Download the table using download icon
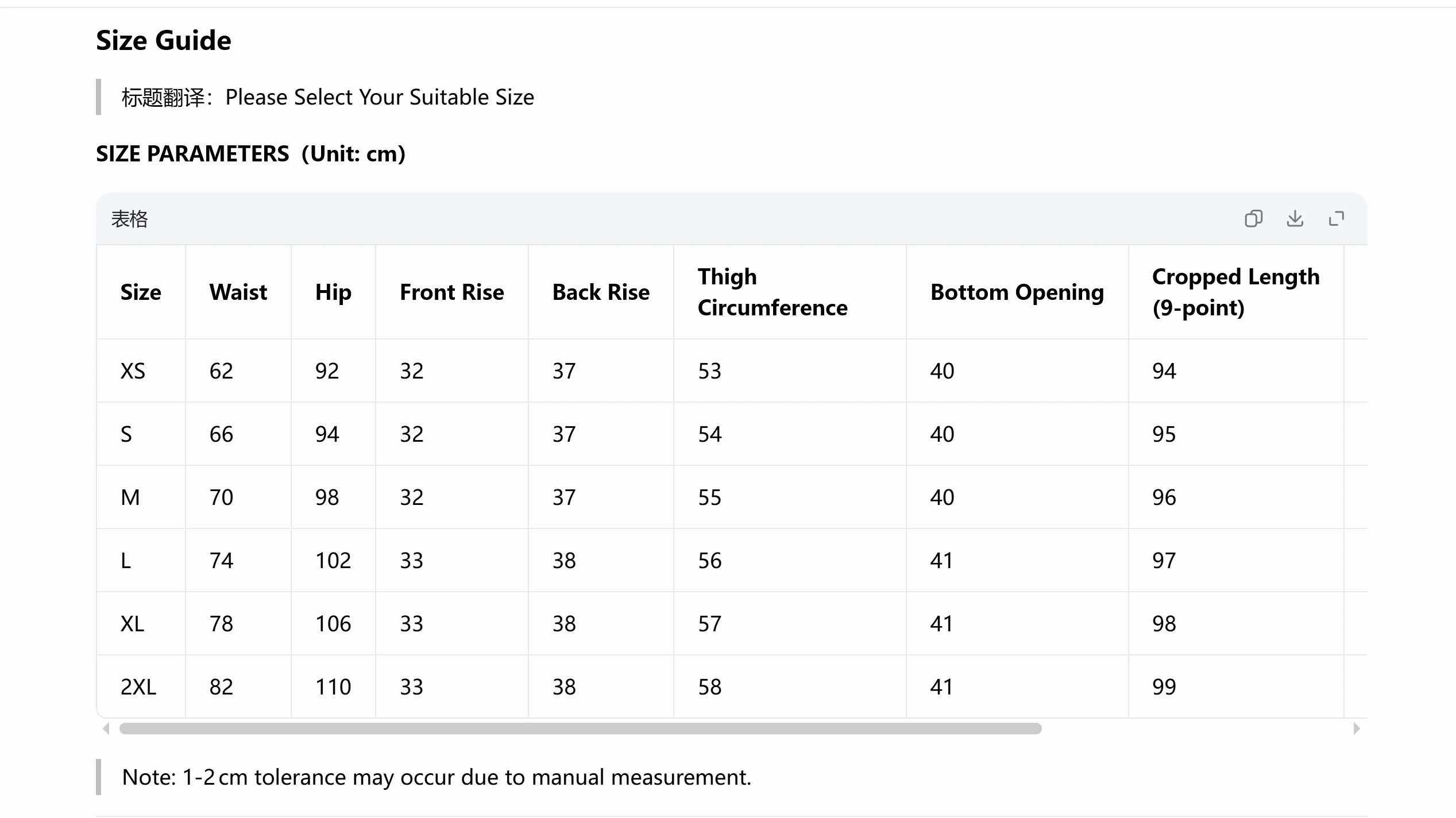 pos(1295,219)
